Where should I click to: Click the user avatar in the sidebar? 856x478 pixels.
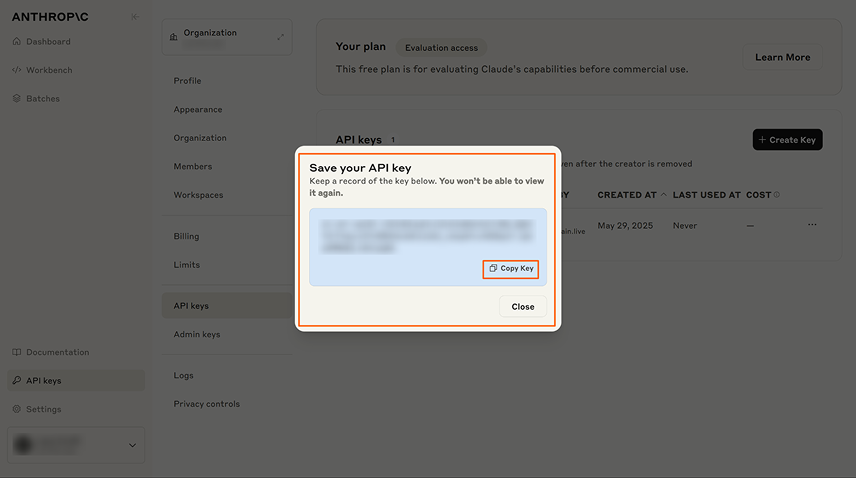(23, 445)
